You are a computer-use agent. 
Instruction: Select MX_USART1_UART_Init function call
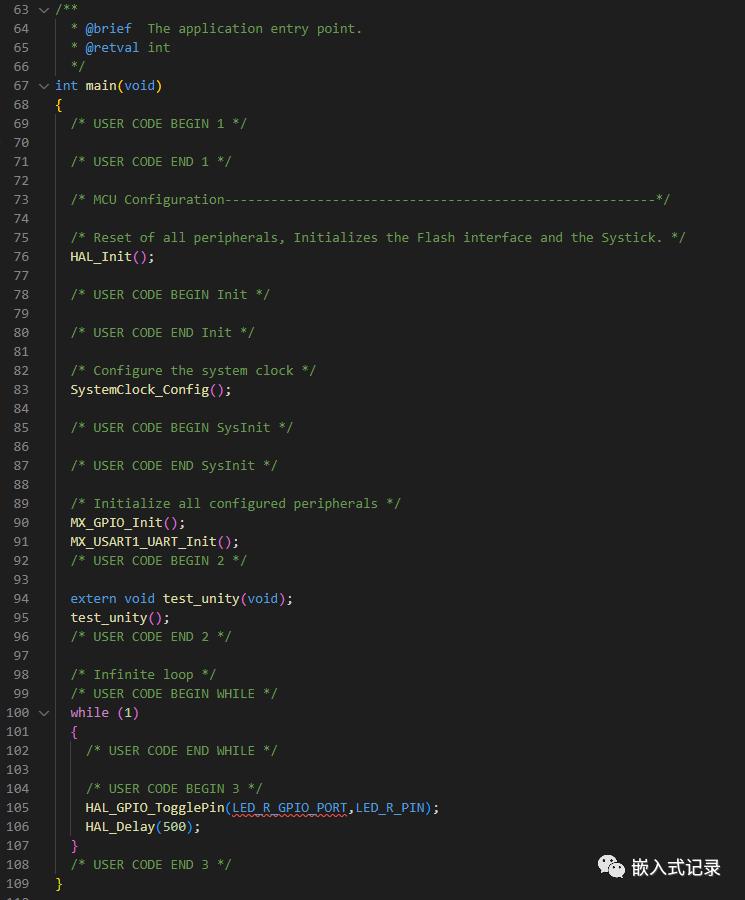tap(154, 542)
